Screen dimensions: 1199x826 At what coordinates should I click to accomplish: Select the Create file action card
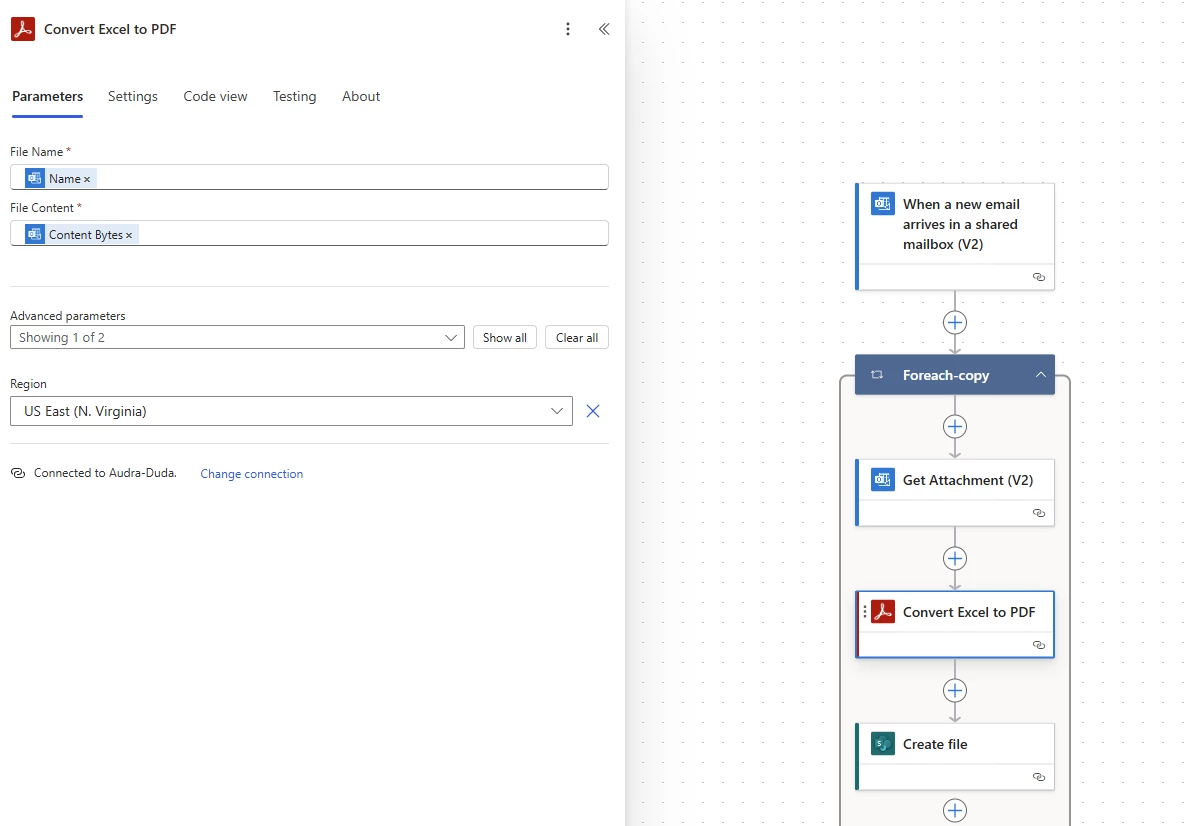point(955,756)
